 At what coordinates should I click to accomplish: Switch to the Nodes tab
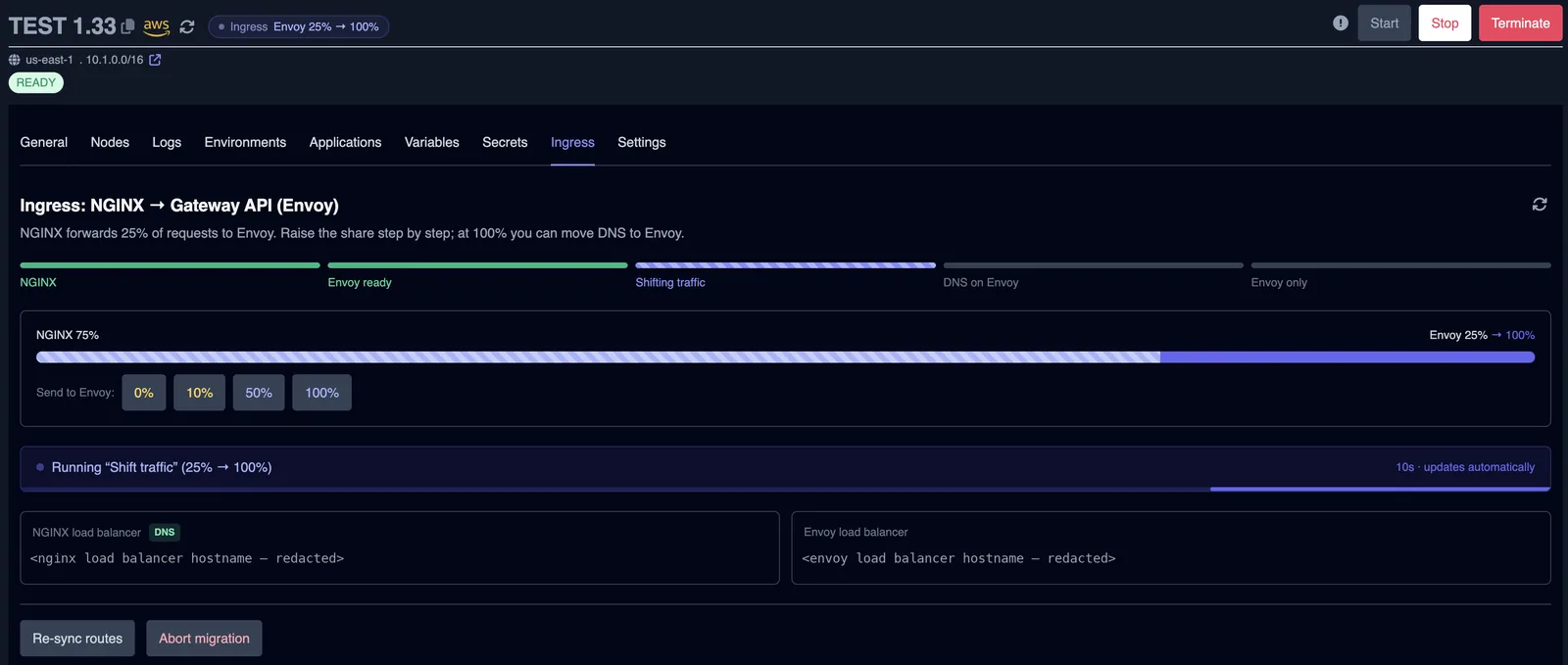click(x=110, y=142)
